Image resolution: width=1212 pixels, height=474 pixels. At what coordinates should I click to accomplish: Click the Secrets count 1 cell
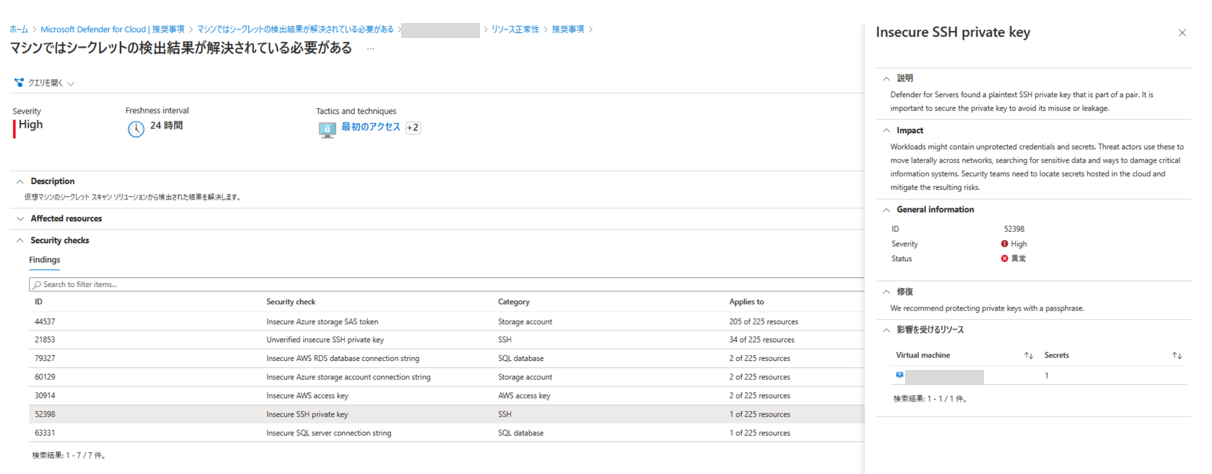tap(1047, 376)
